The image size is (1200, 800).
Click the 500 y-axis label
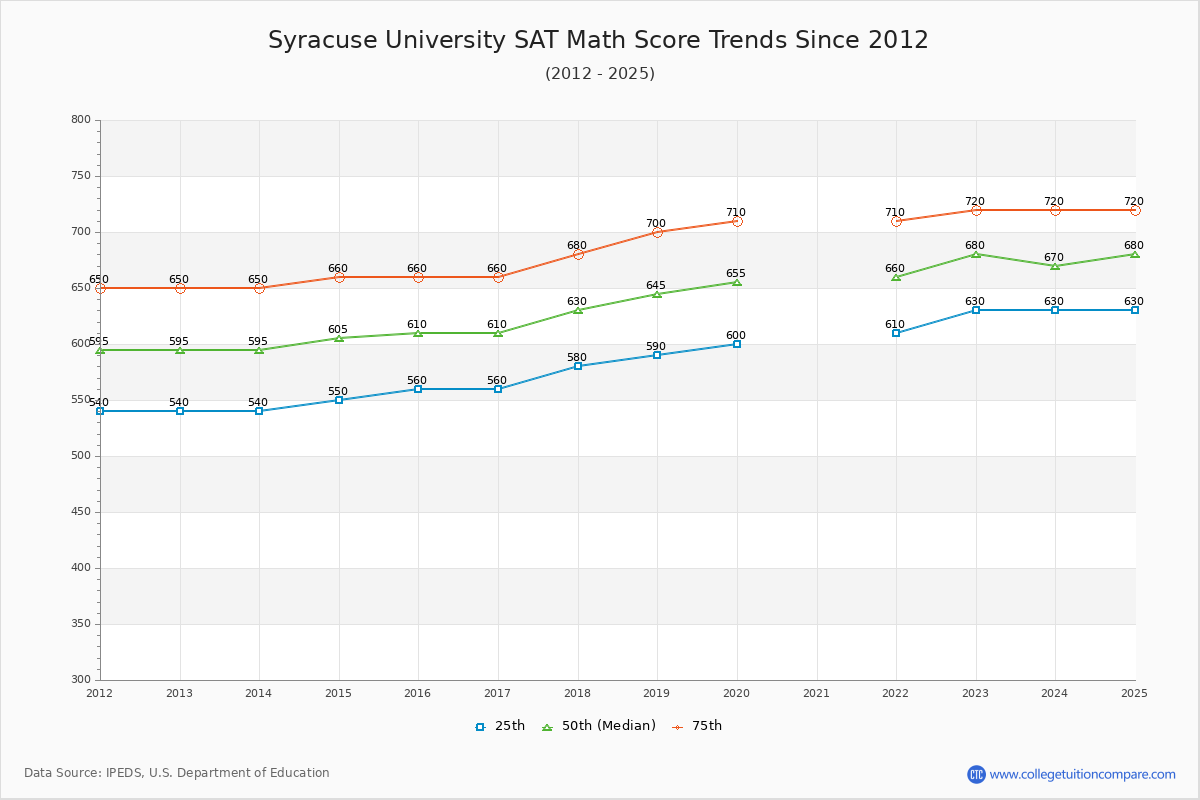81,456
